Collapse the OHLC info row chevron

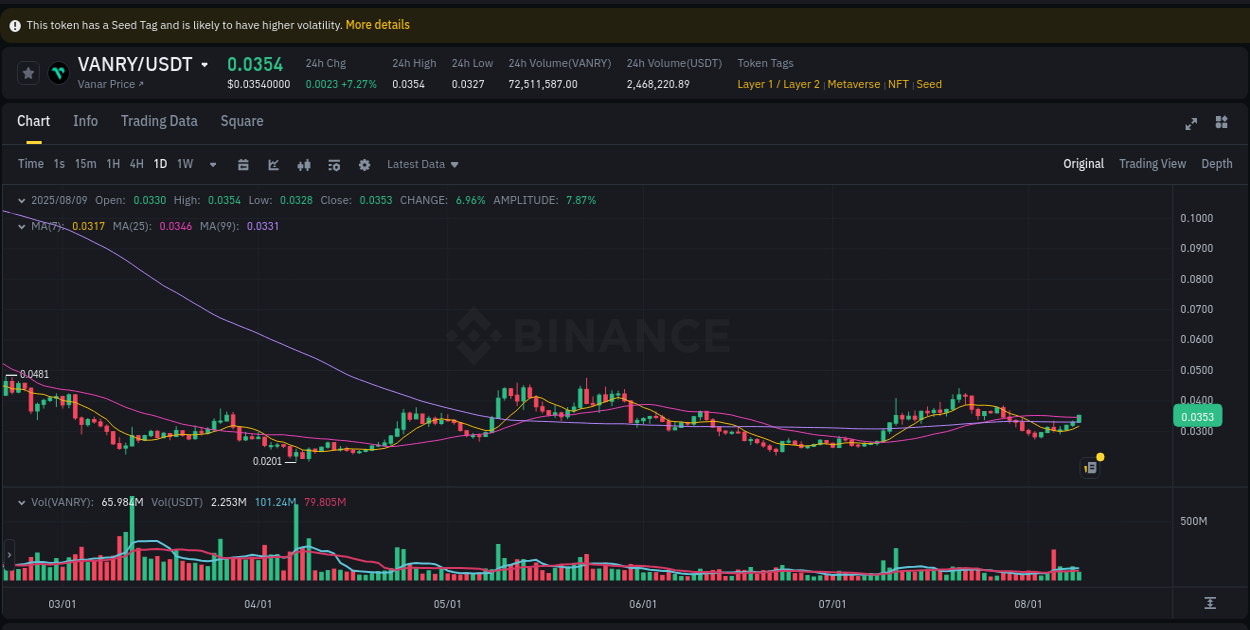pyautogui.click(x=22, y=200)
